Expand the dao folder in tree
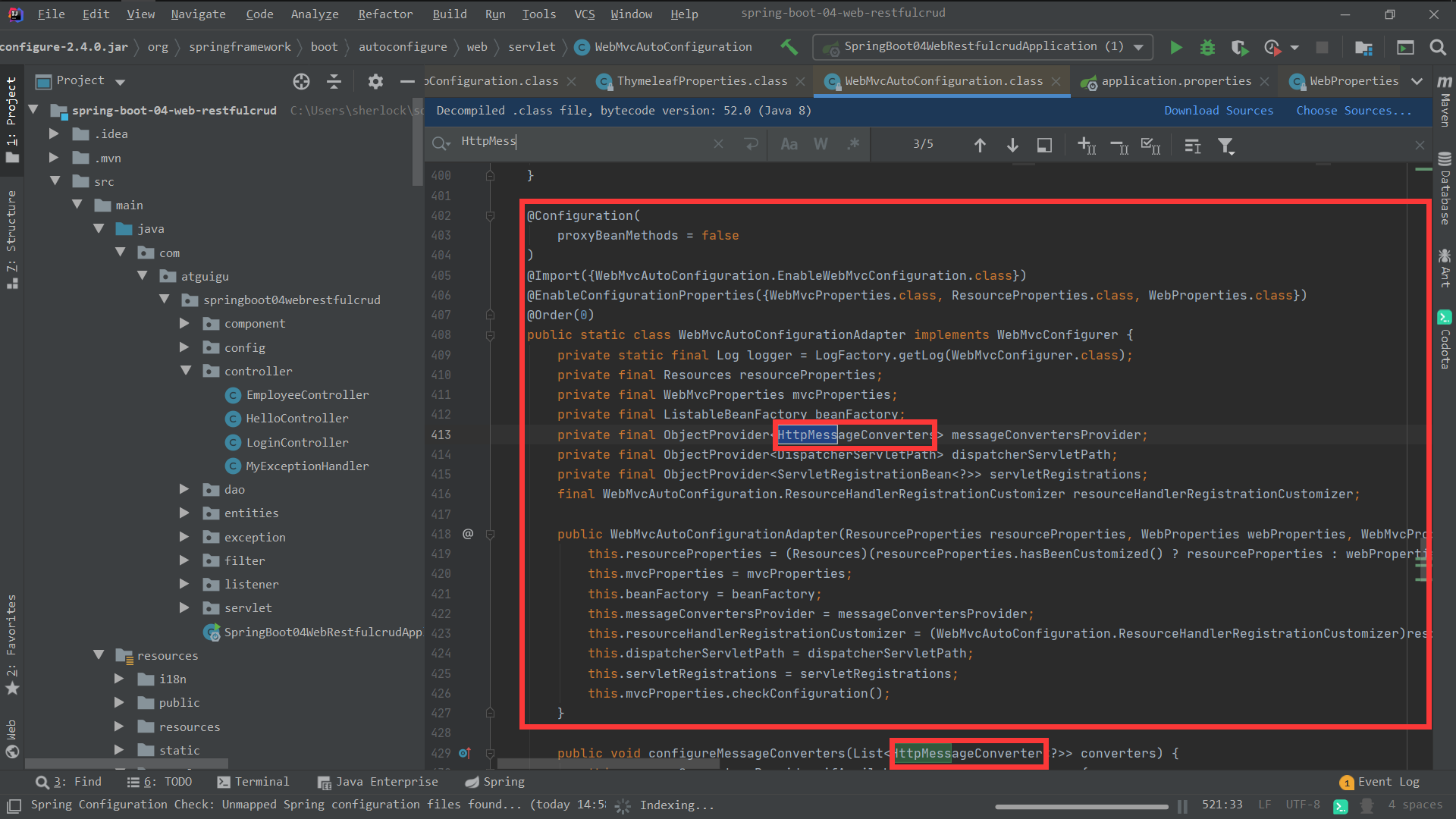This screenshot has height=819, width=1456. pos(184,490)
